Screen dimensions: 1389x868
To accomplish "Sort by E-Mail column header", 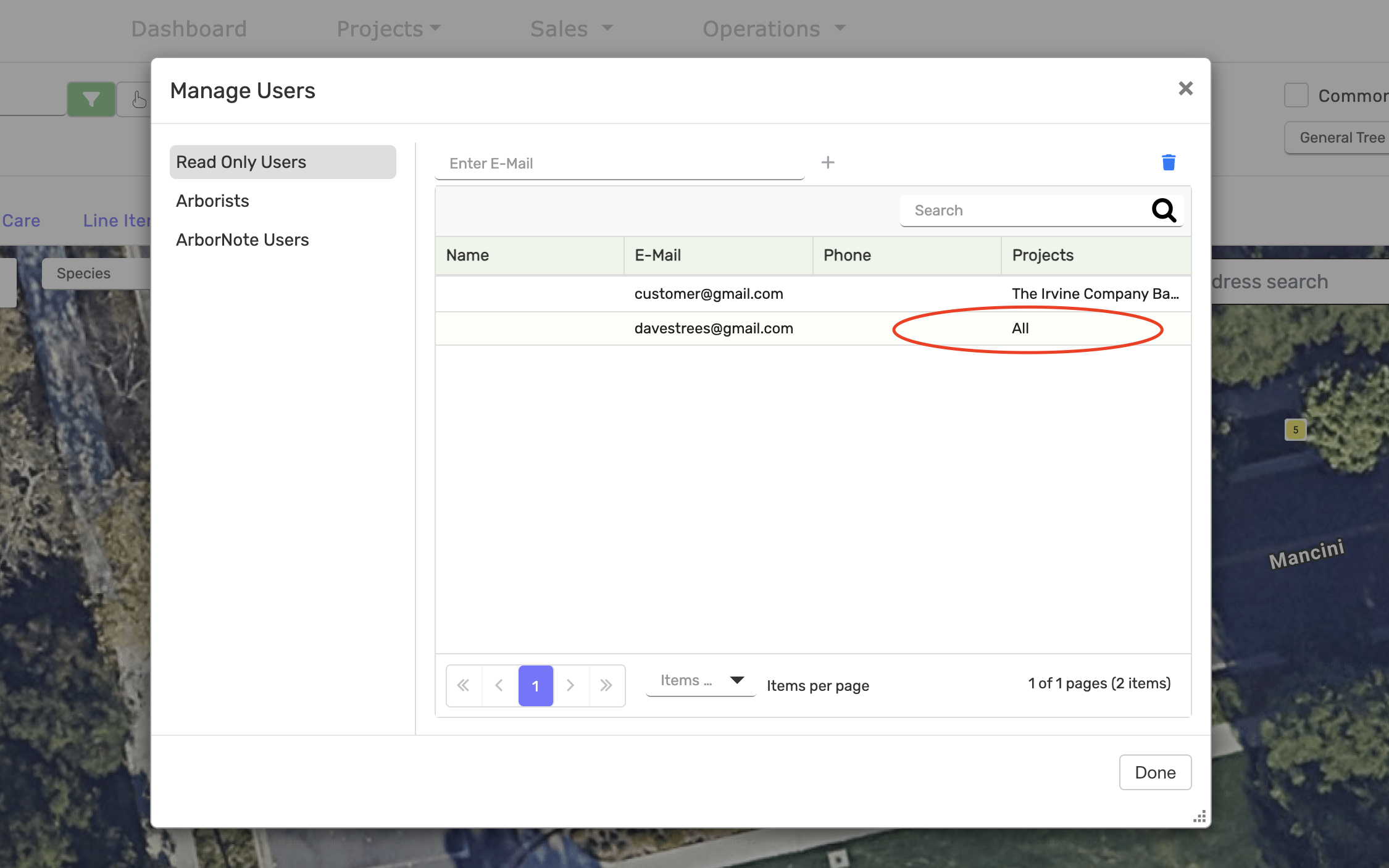I will [718, 255].
